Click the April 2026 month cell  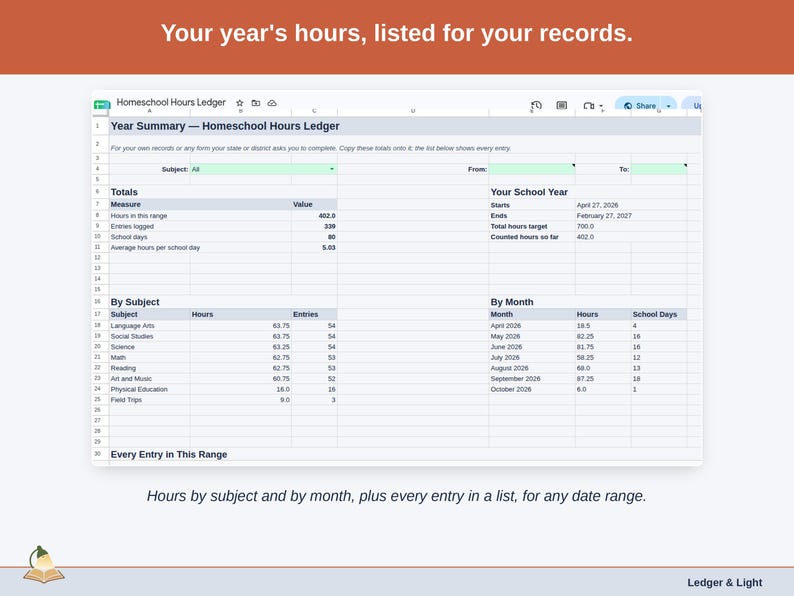coord(505,326)
